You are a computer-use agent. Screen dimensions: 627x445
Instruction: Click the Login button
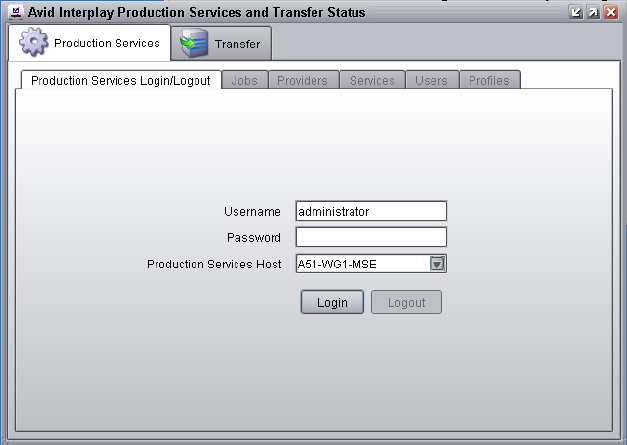(332, 302)
